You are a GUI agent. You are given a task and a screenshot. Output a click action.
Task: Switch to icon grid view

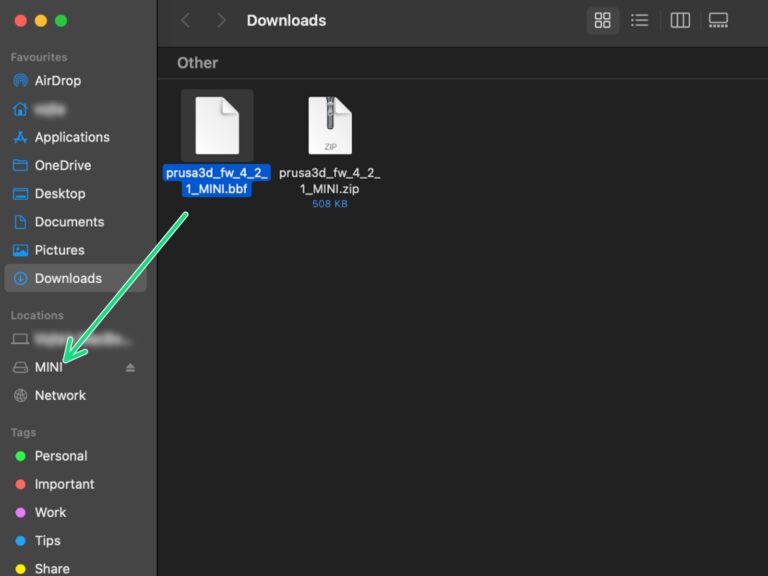pyautogui.click(x=602, y=20)
